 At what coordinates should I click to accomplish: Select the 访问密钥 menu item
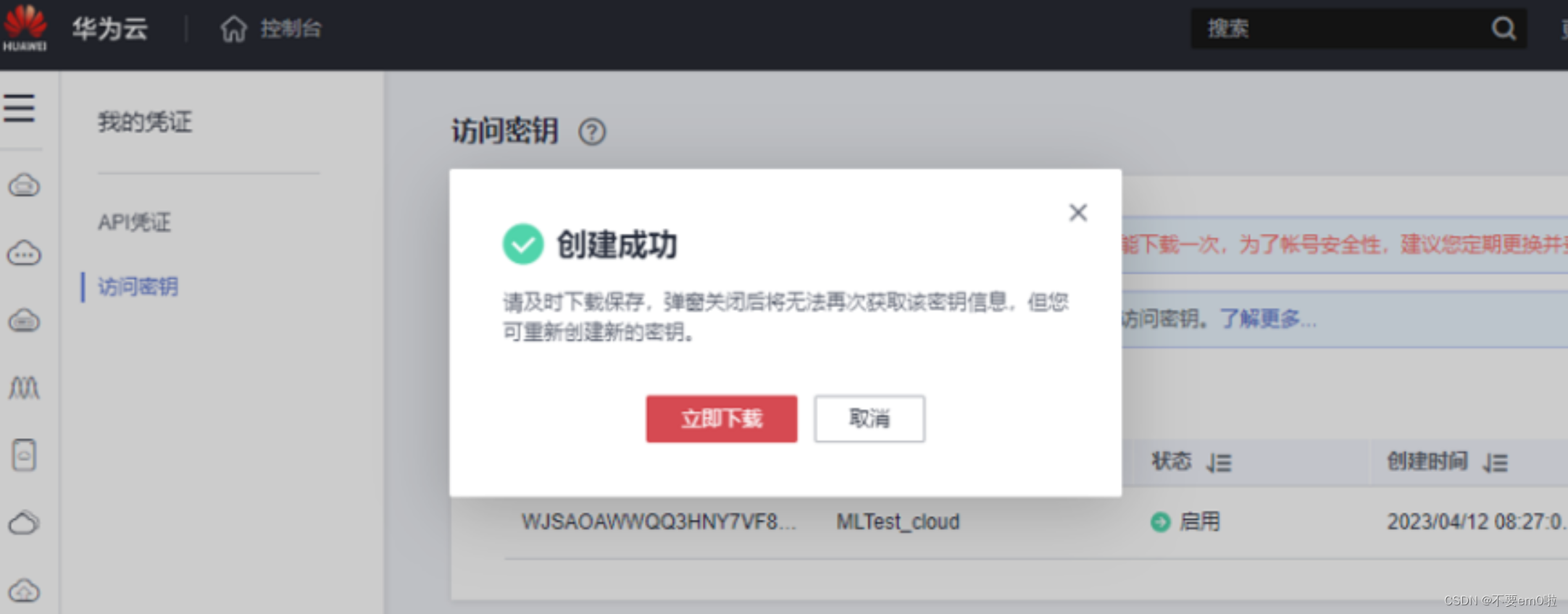(138, 287)
